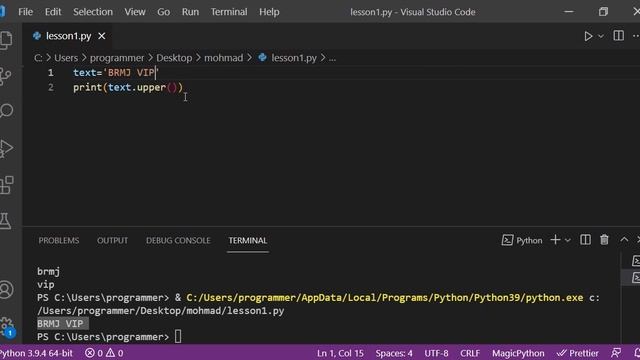Click line 1 text='BRMJ VIP' code
Image resolution: width=640 pixels, height=360 pixels.
[x=115, y=73]
